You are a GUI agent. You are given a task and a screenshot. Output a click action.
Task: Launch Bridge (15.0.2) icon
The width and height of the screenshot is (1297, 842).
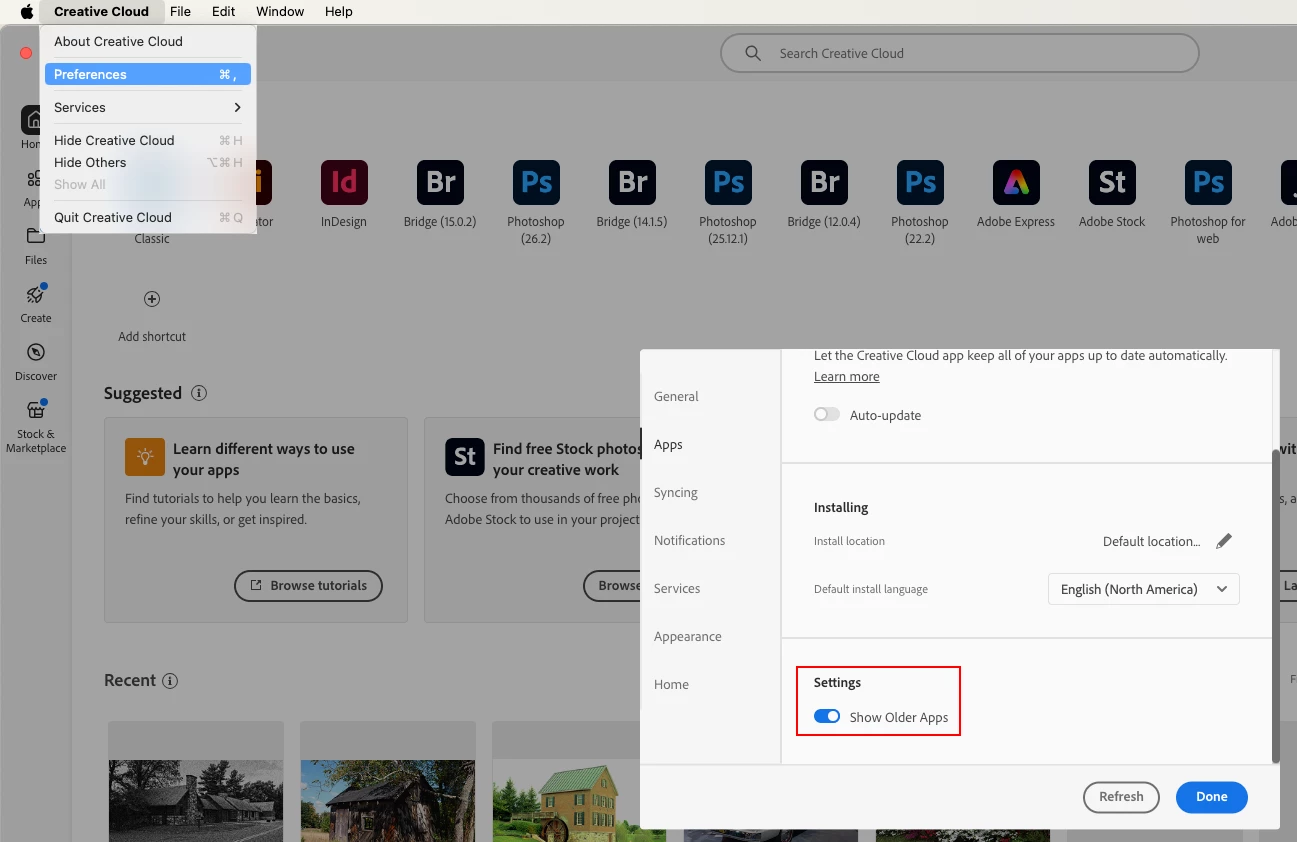(440, 183)
